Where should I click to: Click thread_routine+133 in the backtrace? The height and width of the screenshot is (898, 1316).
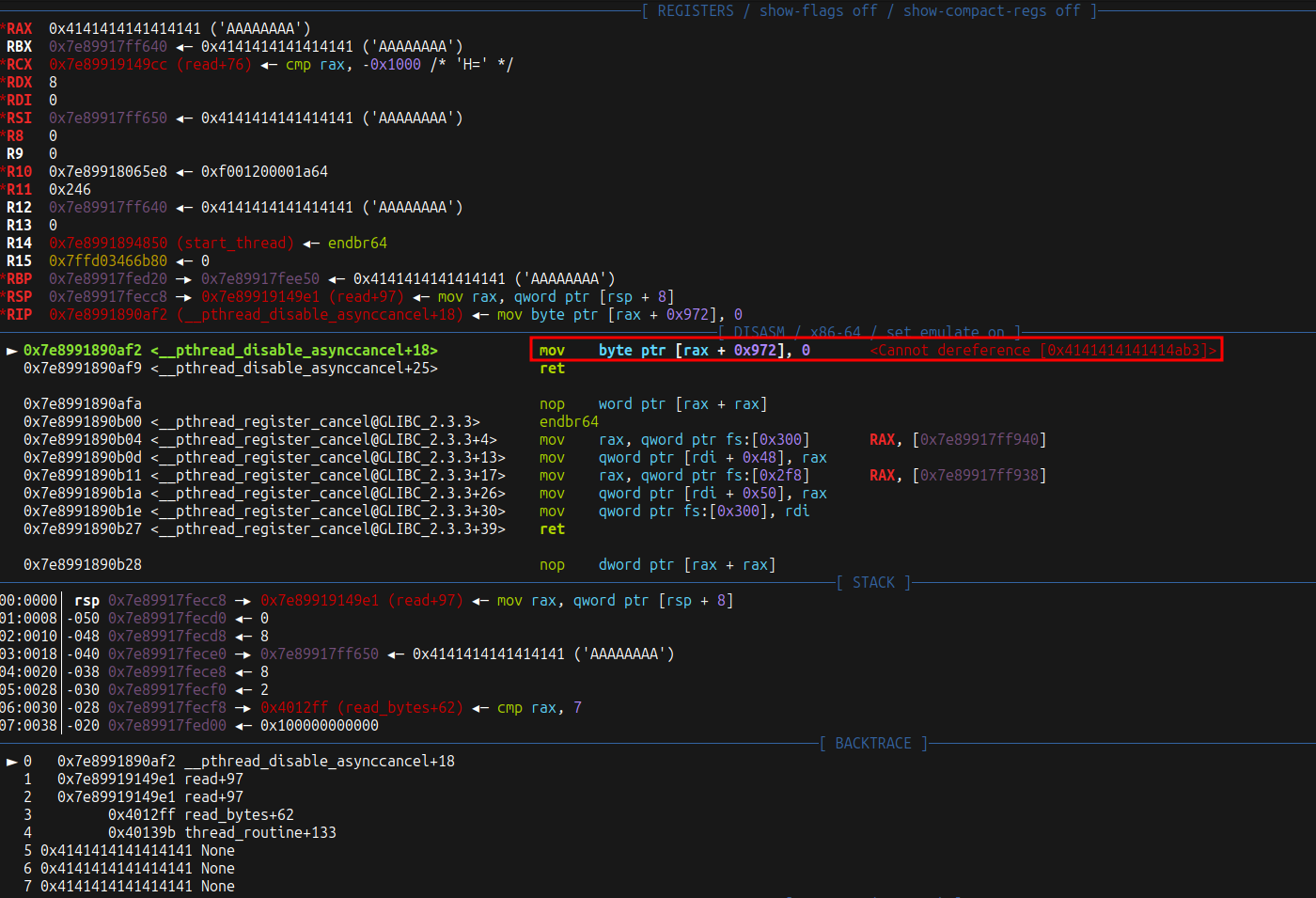pyautogui.click(x=260, y=833)
